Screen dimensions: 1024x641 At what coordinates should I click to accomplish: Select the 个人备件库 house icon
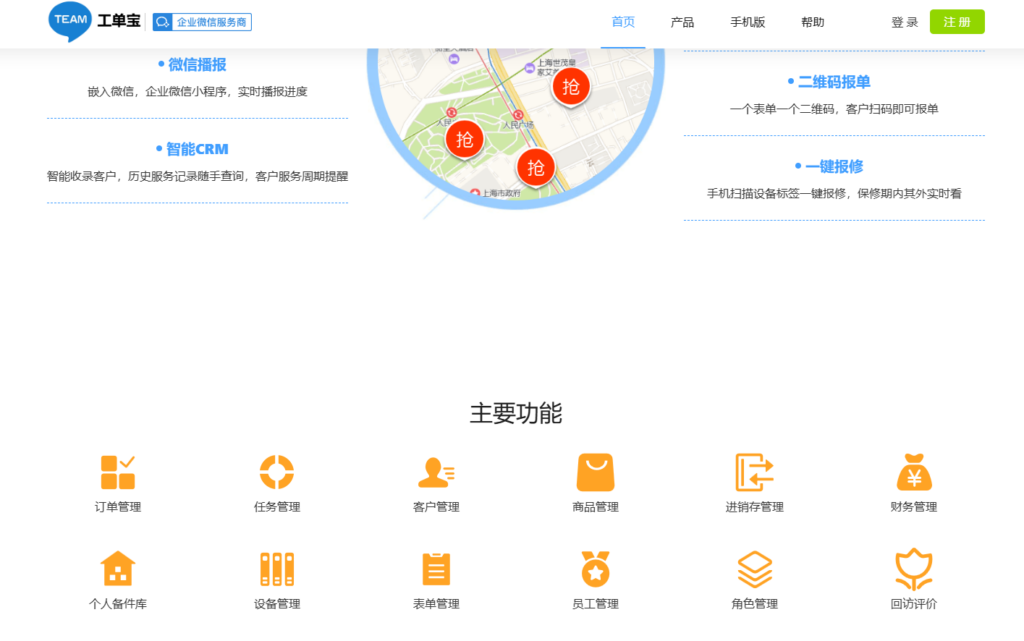118,569
